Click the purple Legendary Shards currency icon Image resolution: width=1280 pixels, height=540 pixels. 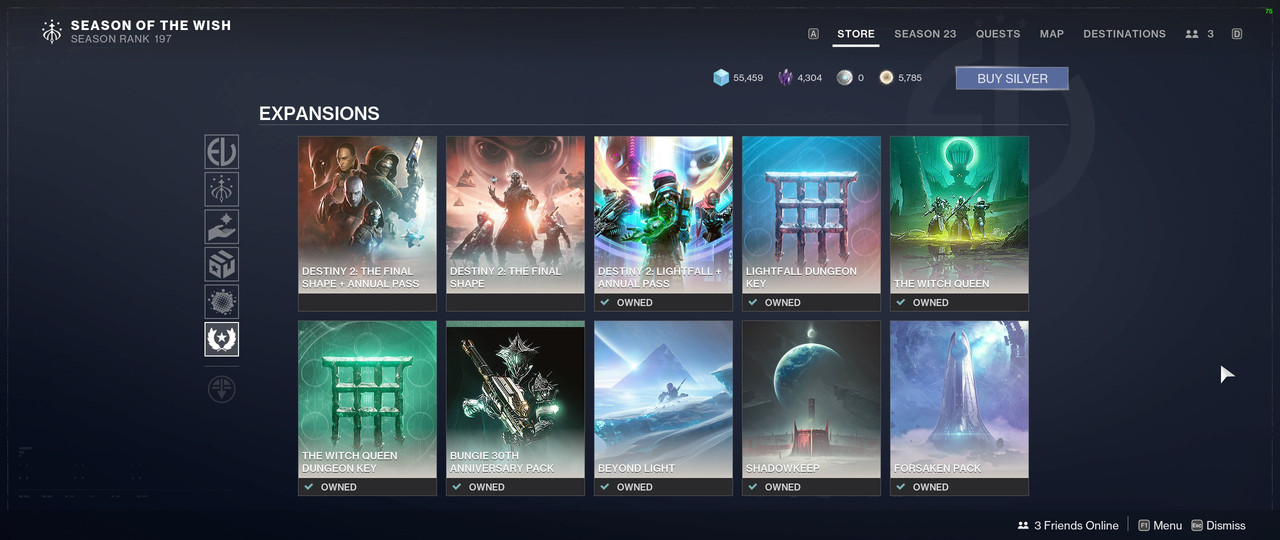(786, 78)
